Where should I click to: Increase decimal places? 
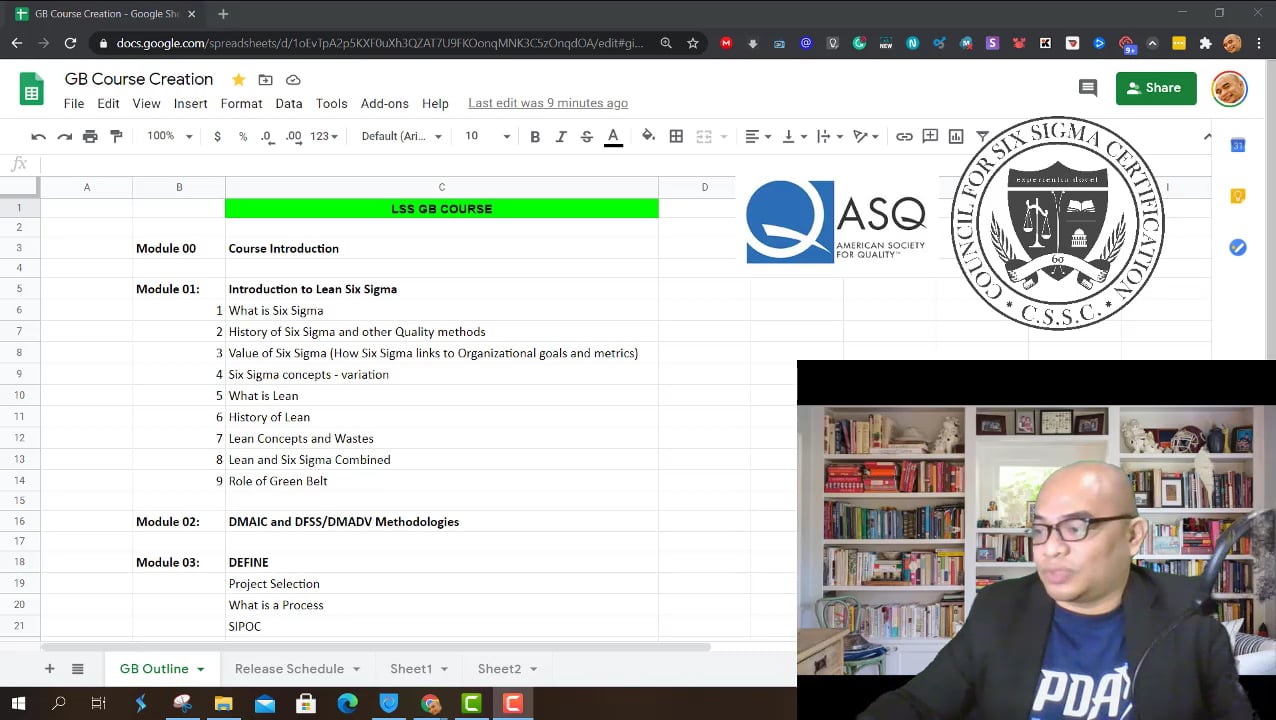(x=293, y=136)
